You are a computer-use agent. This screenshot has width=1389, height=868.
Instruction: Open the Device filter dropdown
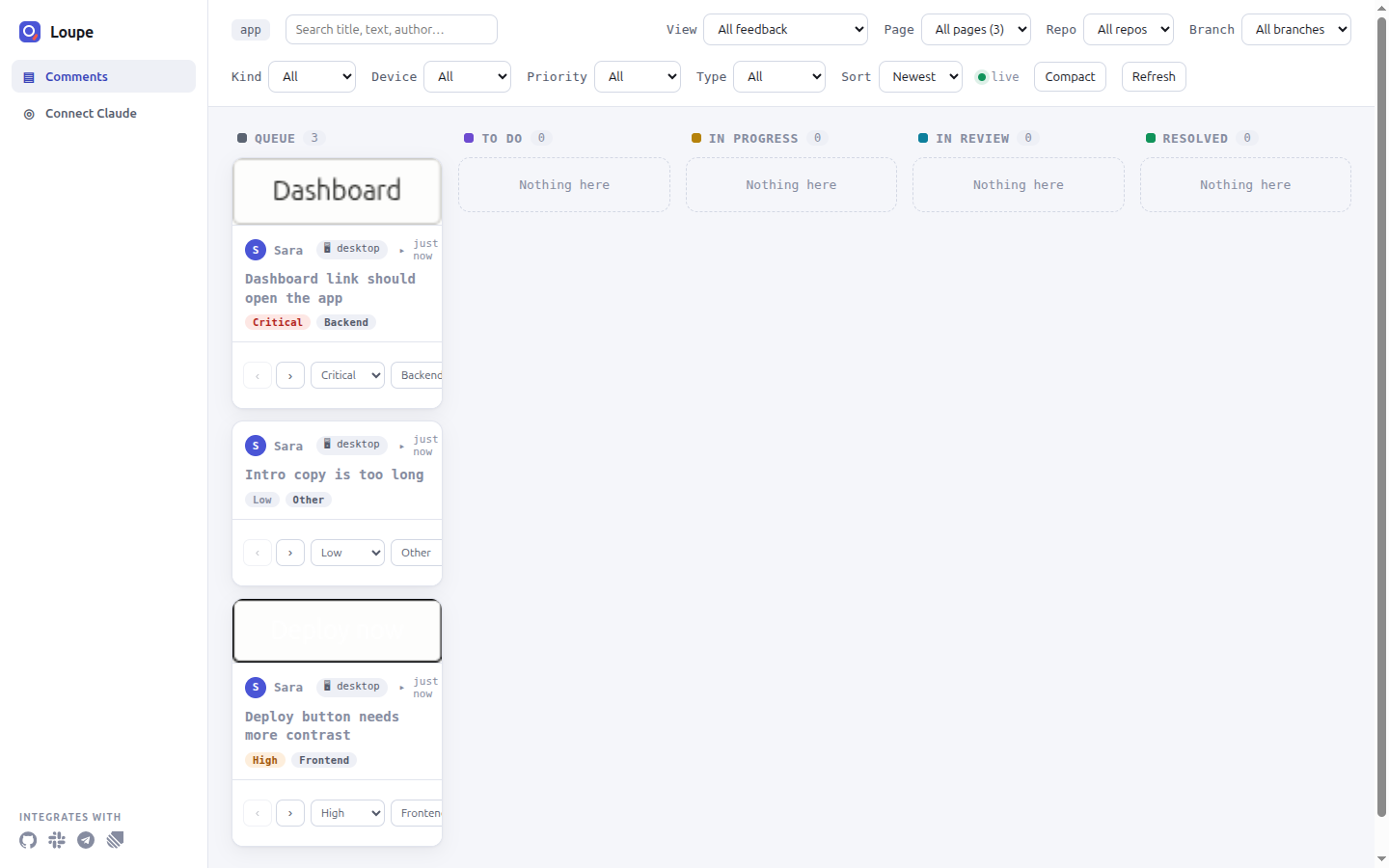tap(468, 76)
